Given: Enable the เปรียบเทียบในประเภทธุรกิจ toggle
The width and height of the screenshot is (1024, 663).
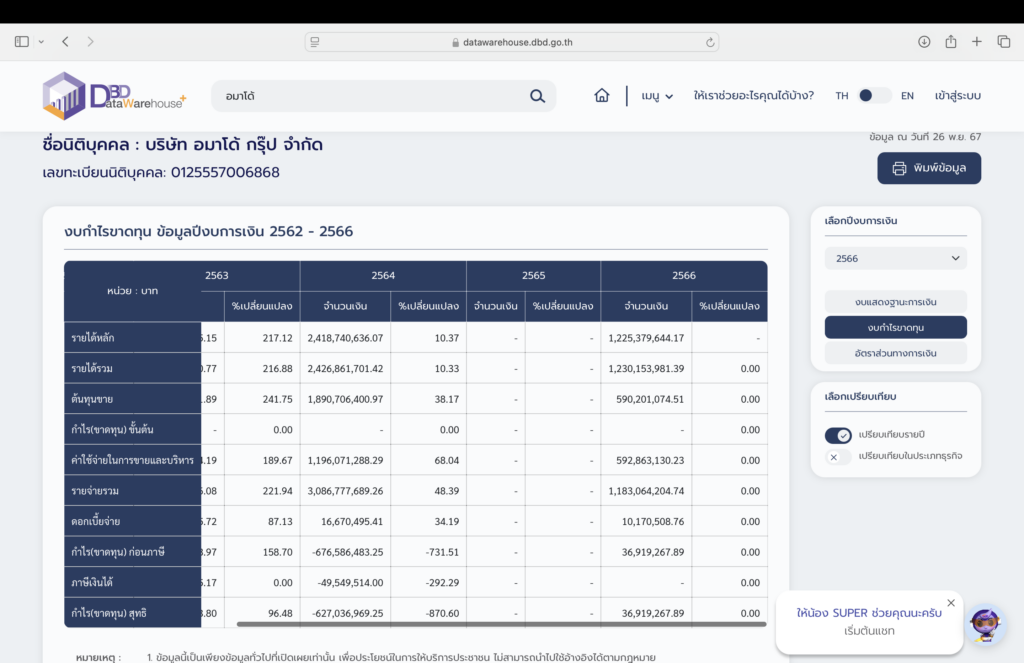Looking at the screenshot, I should click(x=838, y=457).
